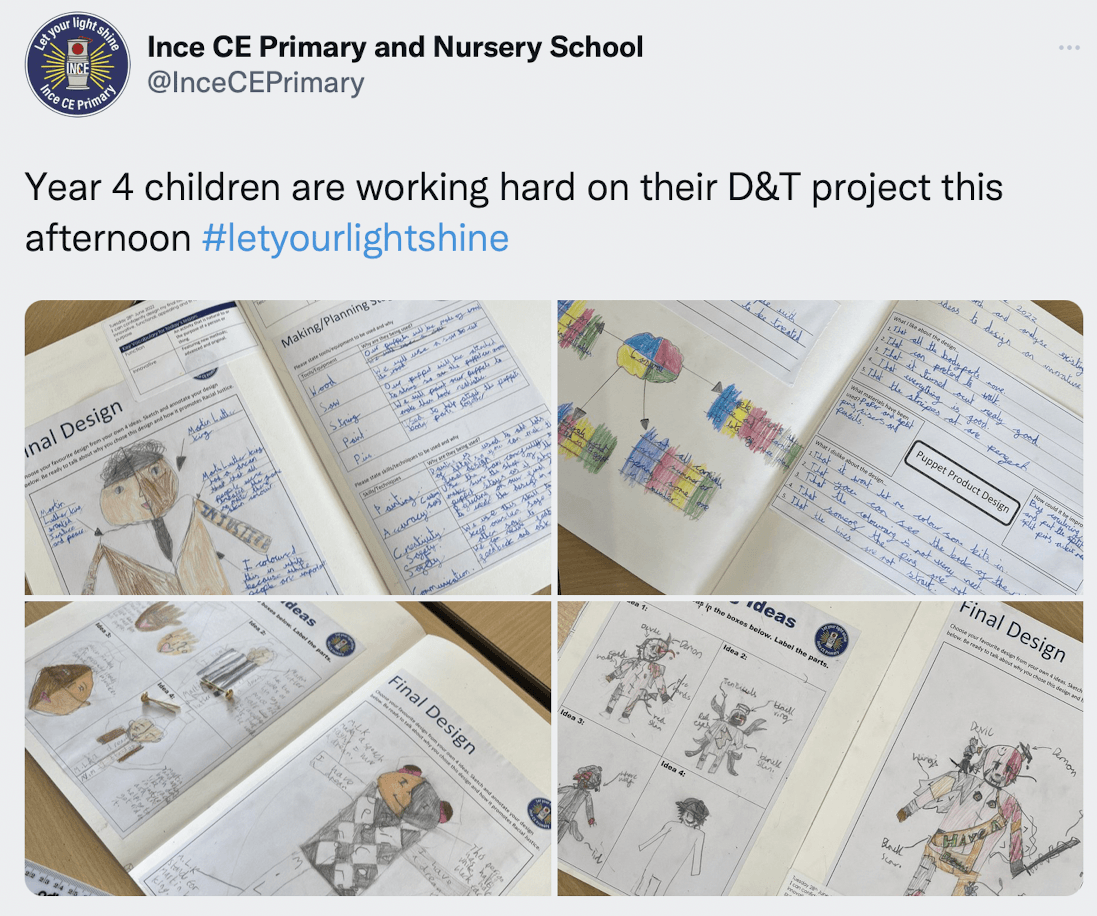Open the Ince CE Primary profile avatar
Screen dimensions: 1097x916
click(x=78, y=64)
